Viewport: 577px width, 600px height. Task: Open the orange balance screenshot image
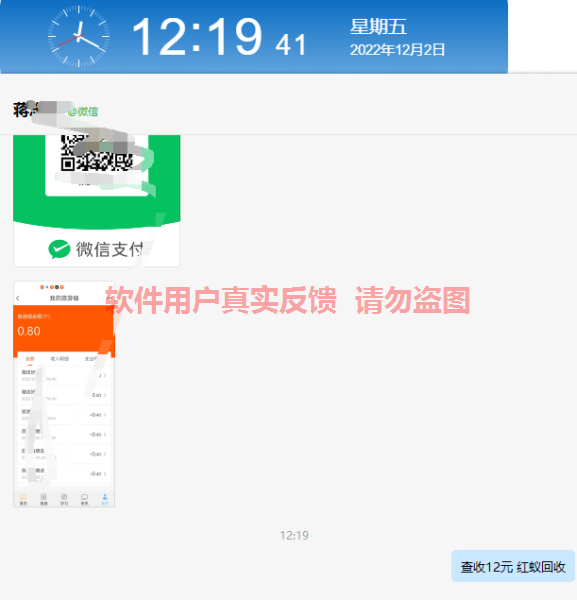tap(64, 394)
